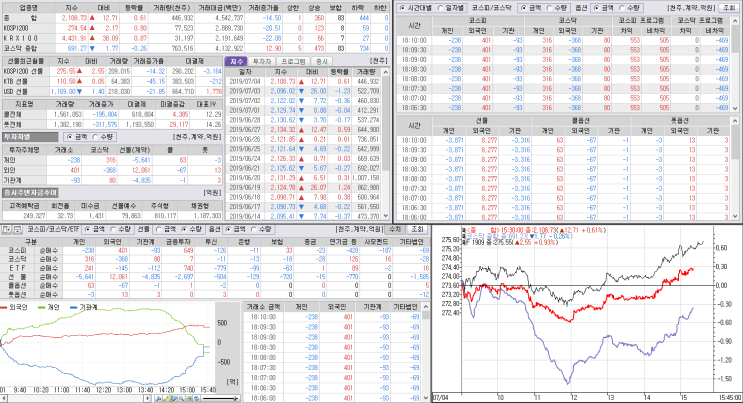
Task: Switch to the 투자자 tab
Action: pyautogui.click(x=262, y=62)
